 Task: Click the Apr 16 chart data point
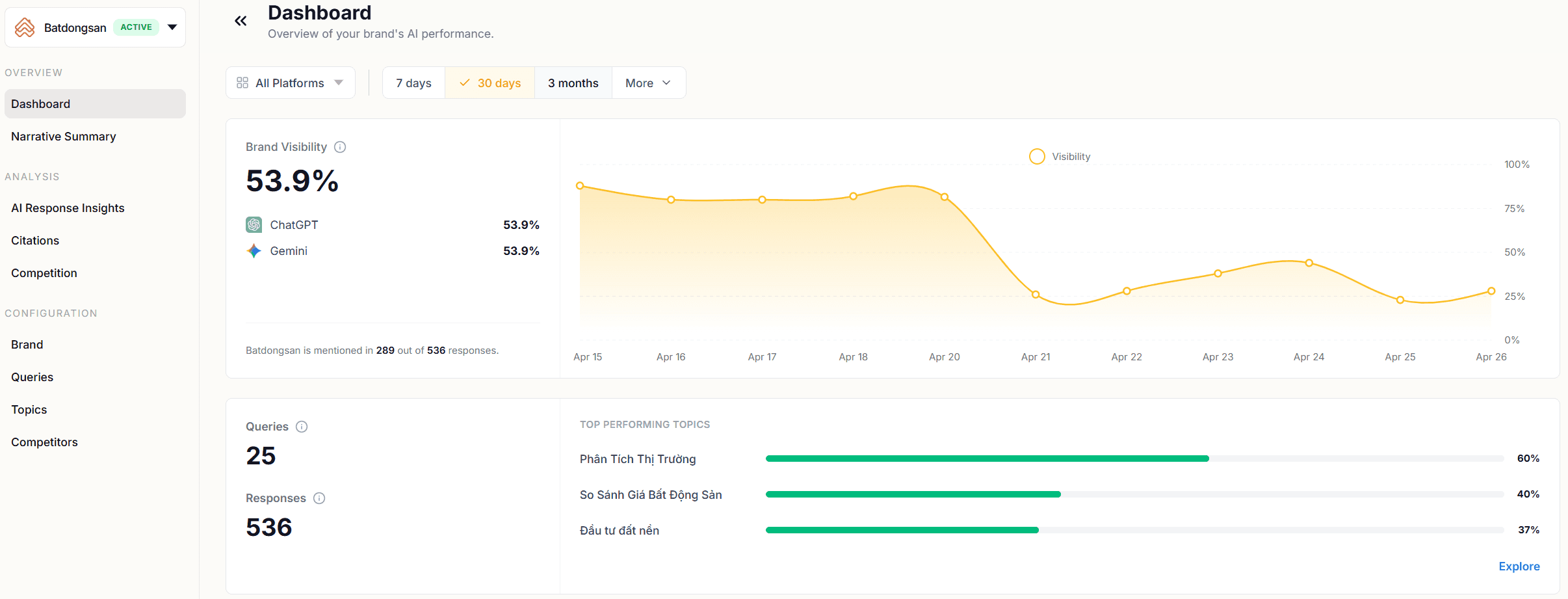pyautogui.click(x=671, y=200)
